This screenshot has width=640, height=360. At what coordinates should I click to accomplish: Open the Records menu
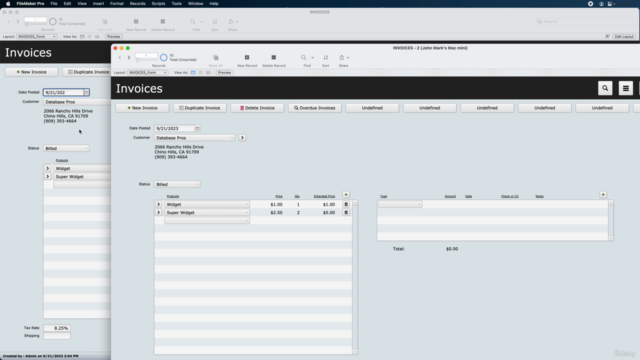point(138,4)
